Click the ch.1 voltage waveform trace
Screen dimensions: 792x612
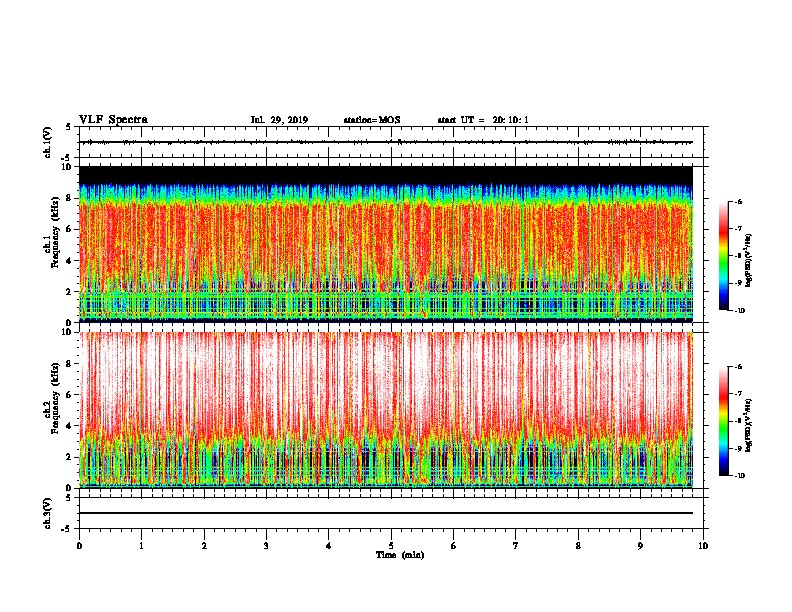coord(386,142)
